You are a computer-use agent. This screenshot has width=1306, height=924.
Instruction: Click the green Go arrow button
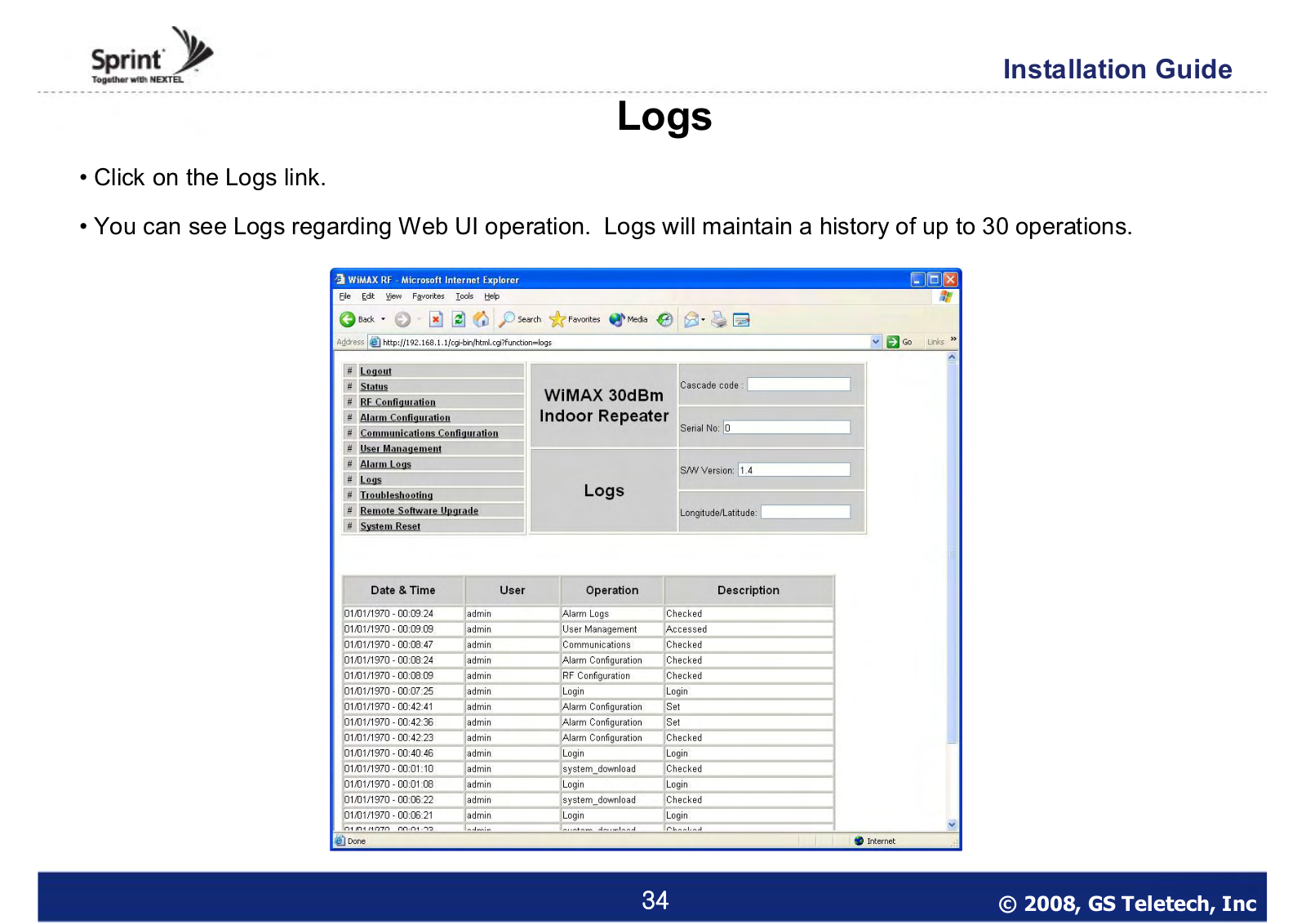(x=893, y=342)
